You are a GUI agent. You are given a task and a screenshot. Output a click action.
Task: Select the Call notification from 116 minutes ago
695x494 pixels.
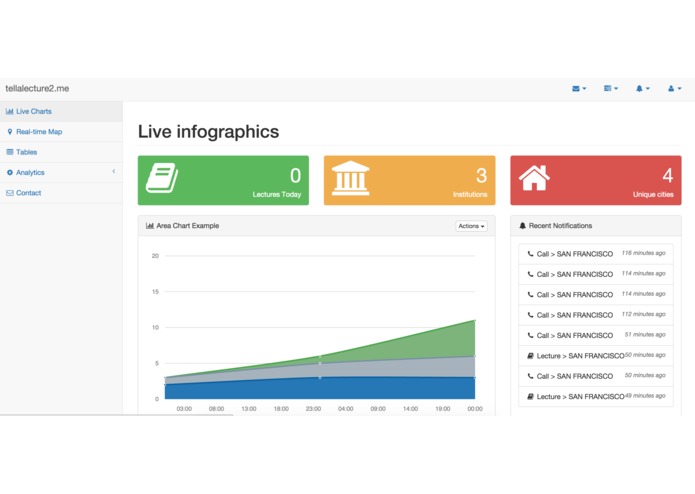click(596, 254)
